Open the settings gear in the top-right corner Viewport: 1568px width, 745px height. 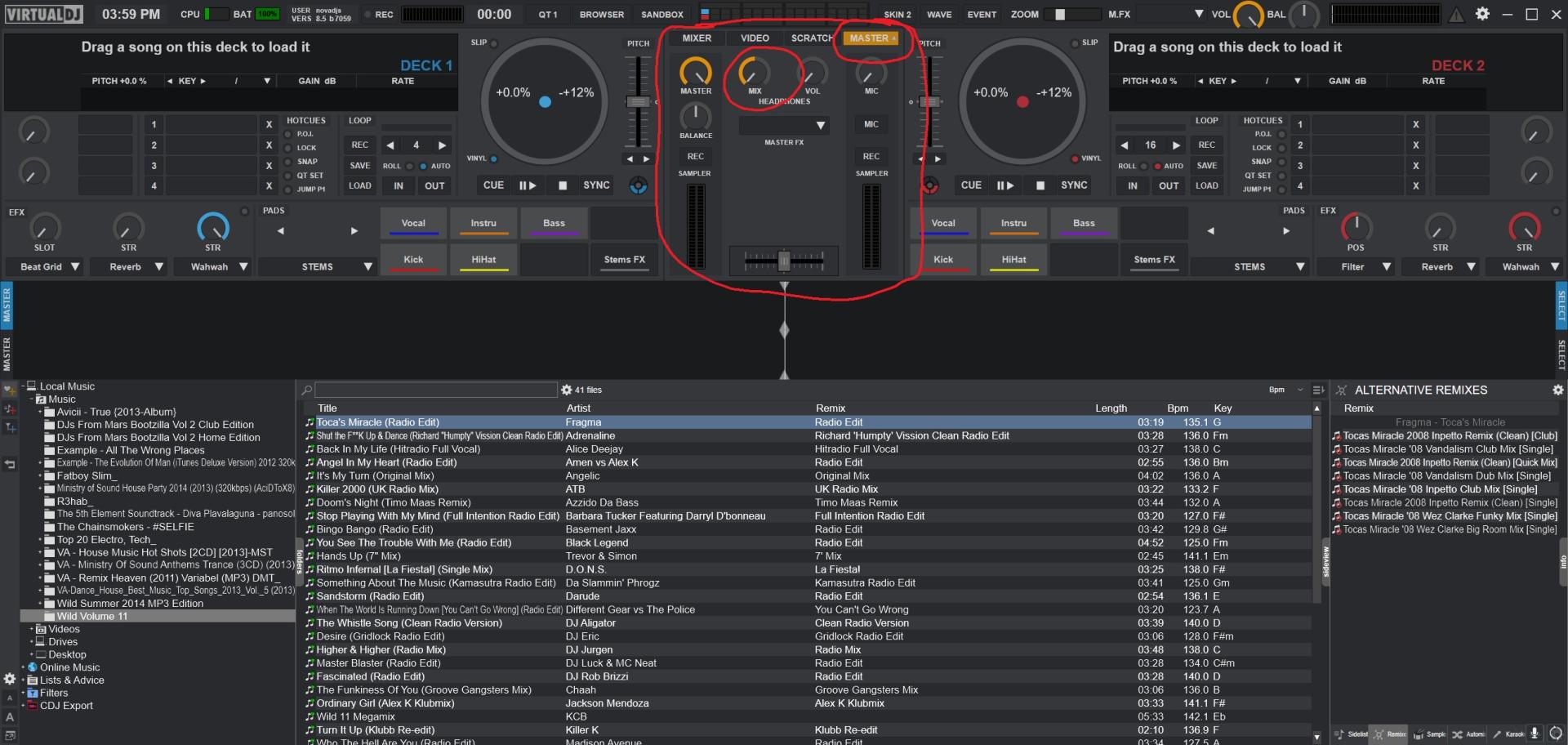pyautogui.click(x=1484, y=13)
